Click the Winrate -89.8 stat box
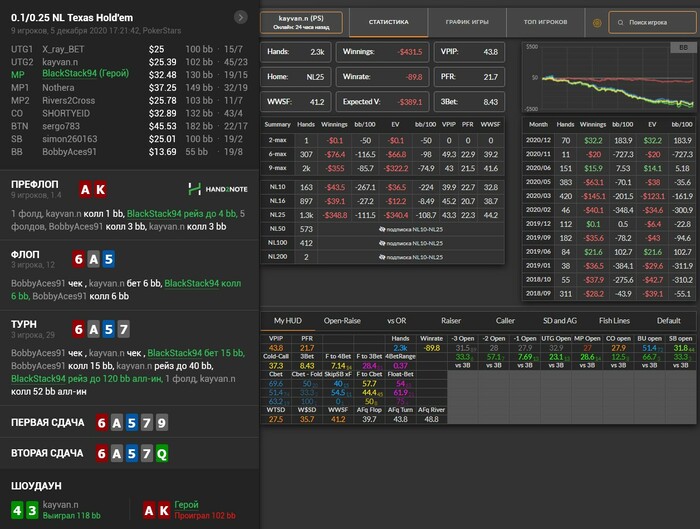The height and width of the screenshot is (529, 700). click(382, 77)
